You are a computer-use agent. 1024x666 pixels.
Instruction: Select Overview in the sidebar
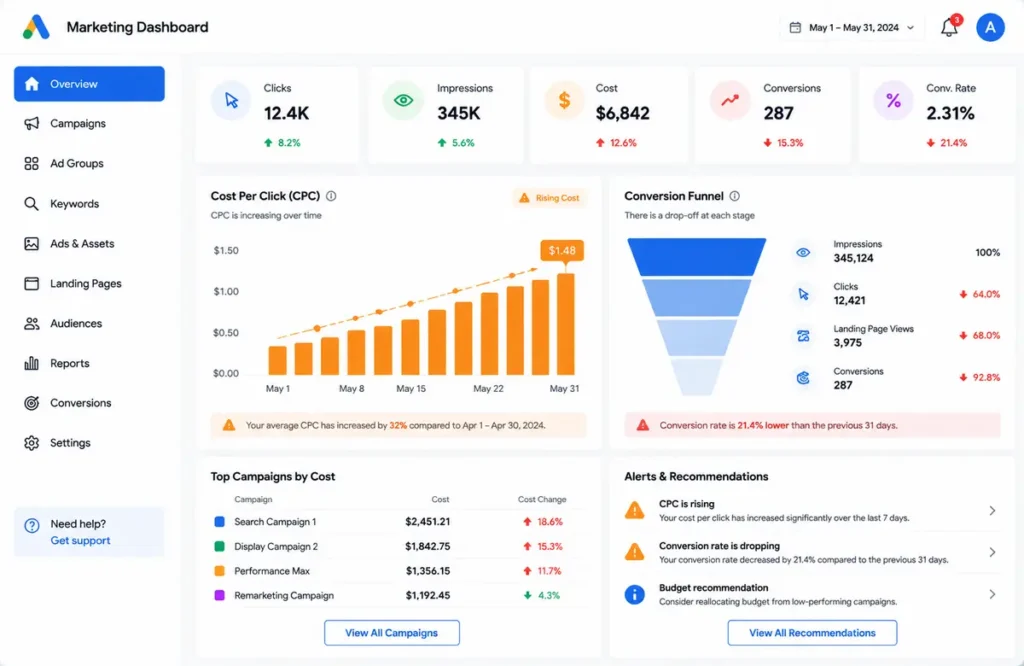pyautogui.click(x=89, y=84)
